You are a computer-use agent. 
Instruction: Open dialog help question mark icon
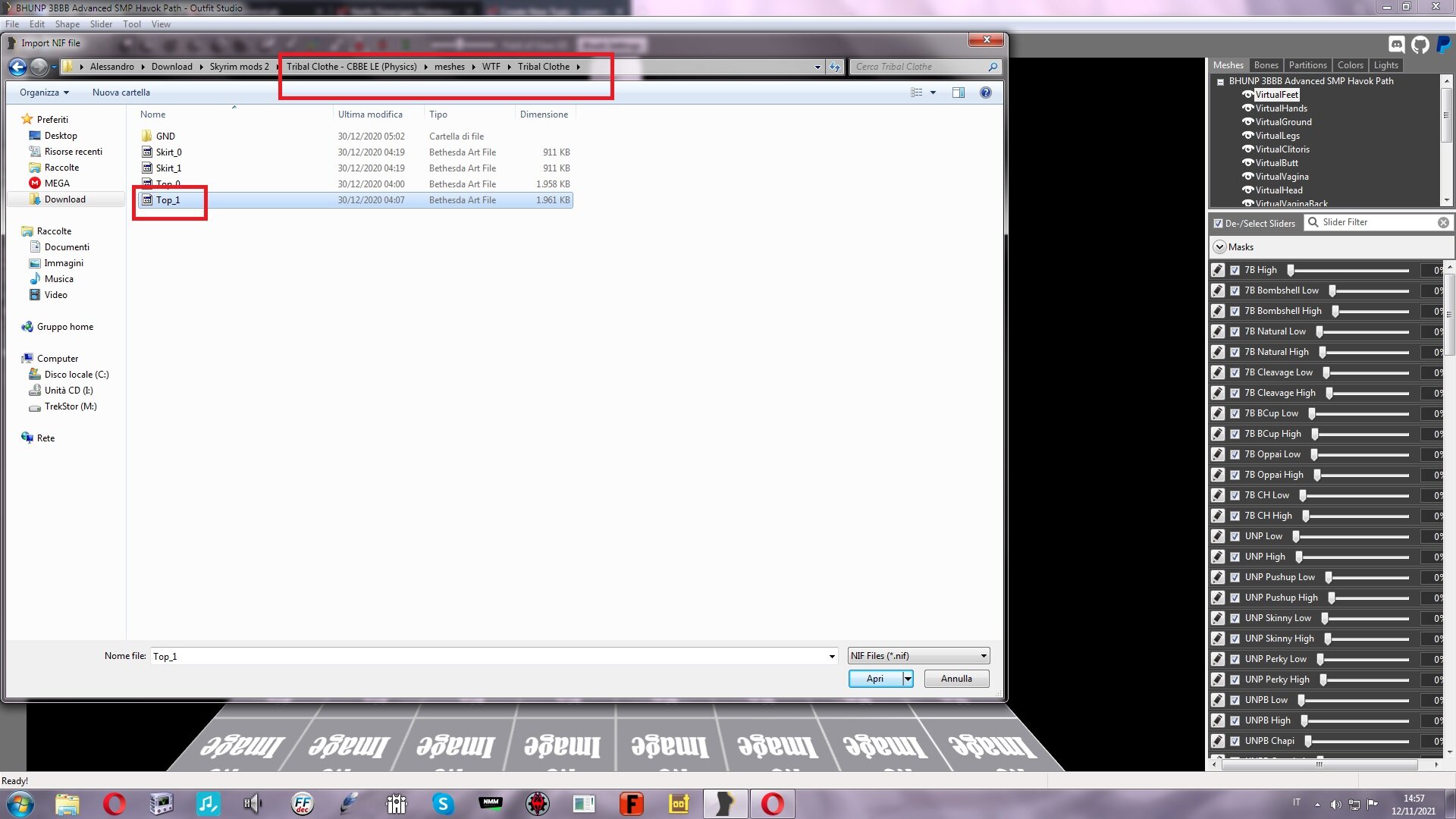click(x=985, y=93)
